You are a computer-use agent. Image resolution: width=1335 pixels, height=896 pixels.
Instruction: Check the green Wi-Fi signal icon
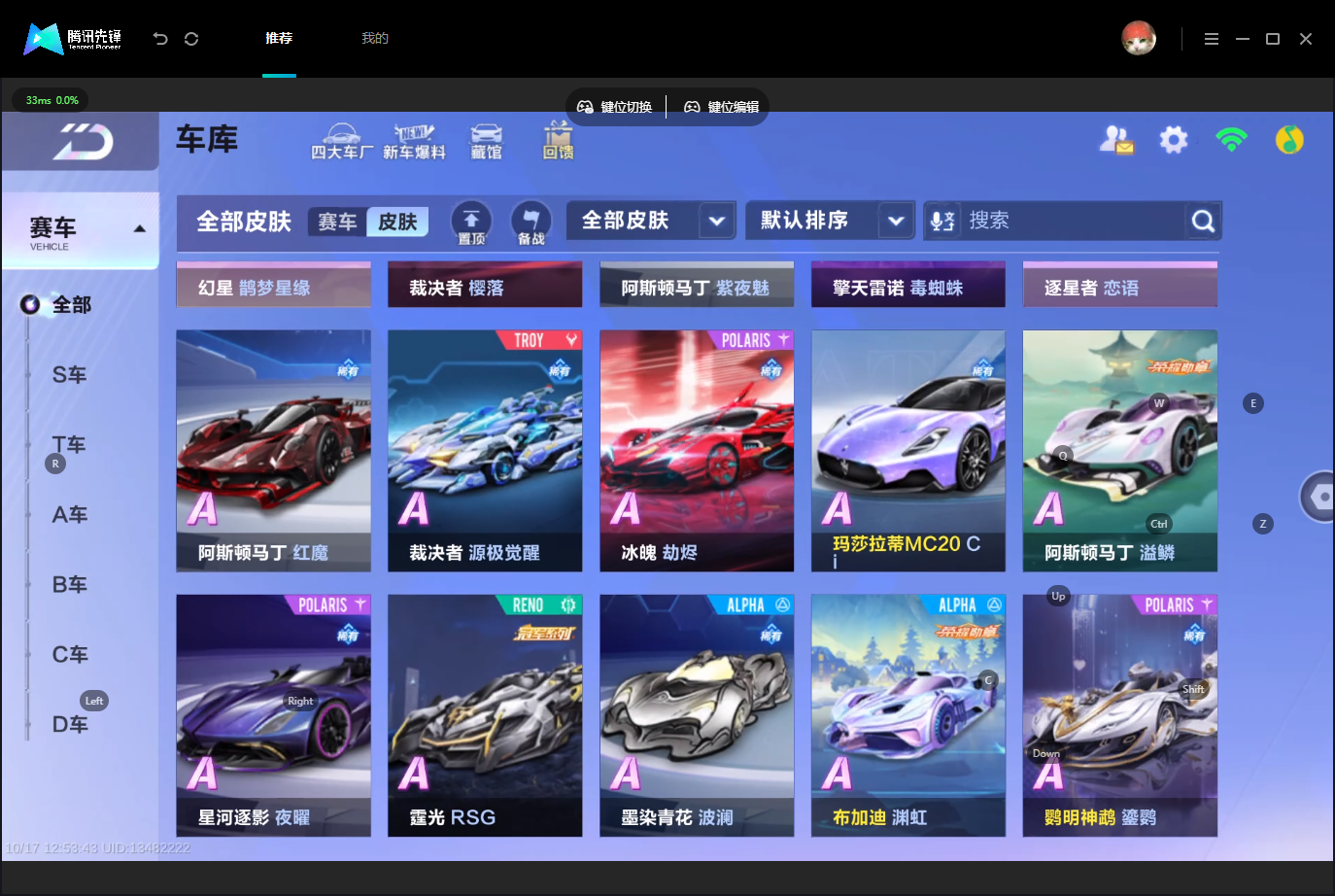click(x=1231, y=140)
